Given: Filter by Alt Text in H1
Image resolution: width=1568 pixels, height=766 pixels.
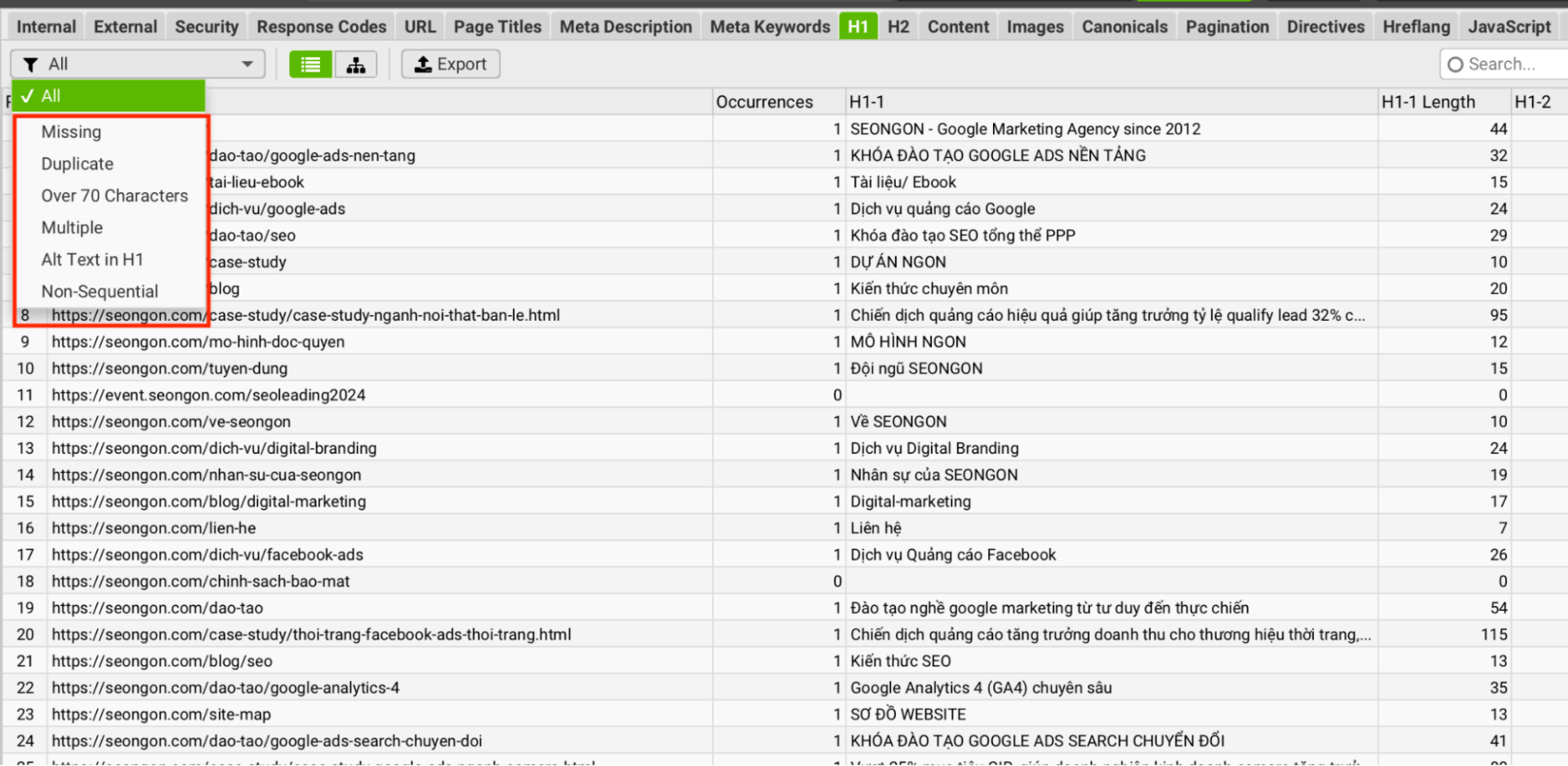Looking at the screenshot, I should click(92, 260).
